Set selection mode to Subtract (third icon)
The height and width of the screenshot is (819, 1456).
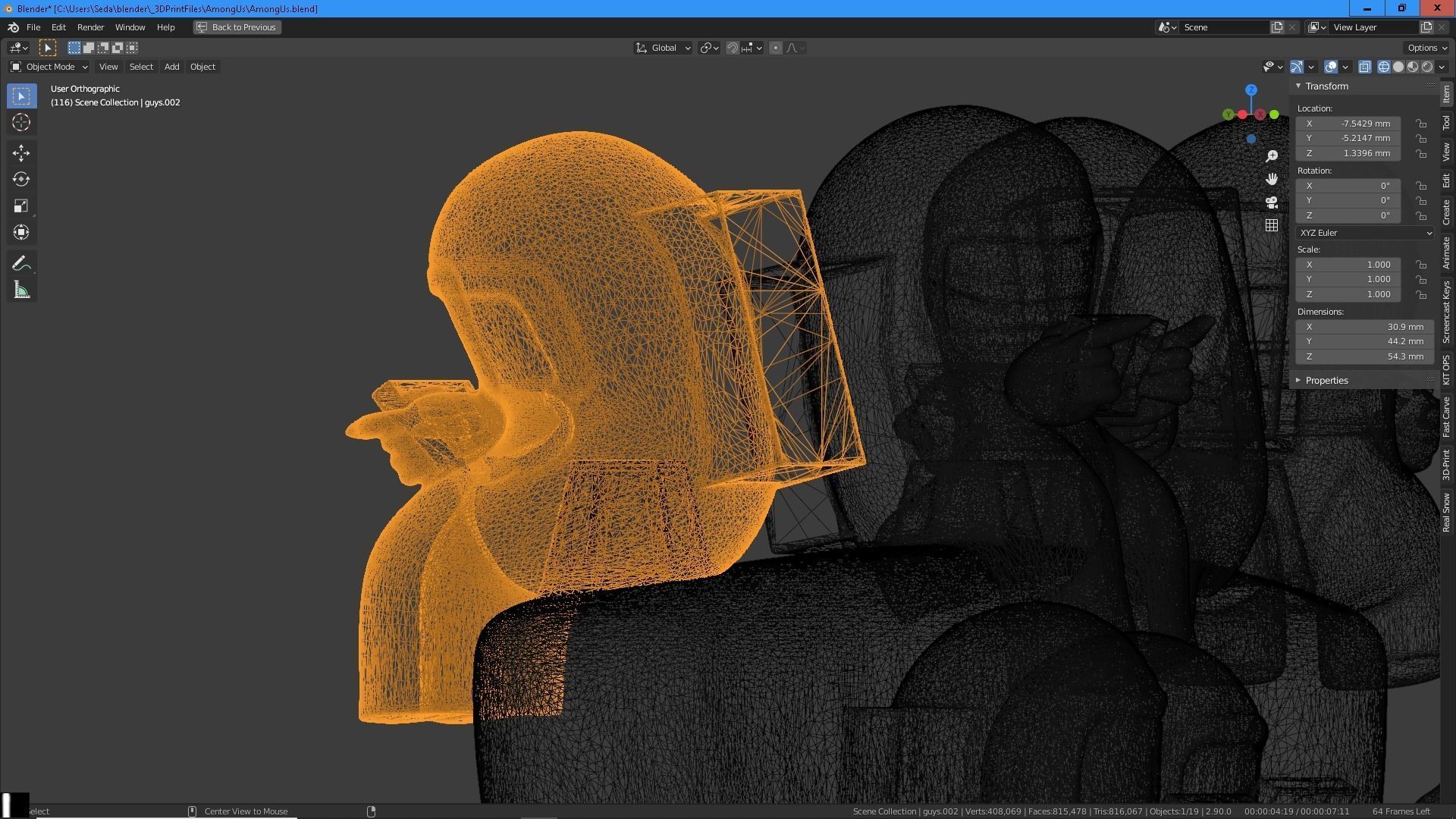(103, 48)
